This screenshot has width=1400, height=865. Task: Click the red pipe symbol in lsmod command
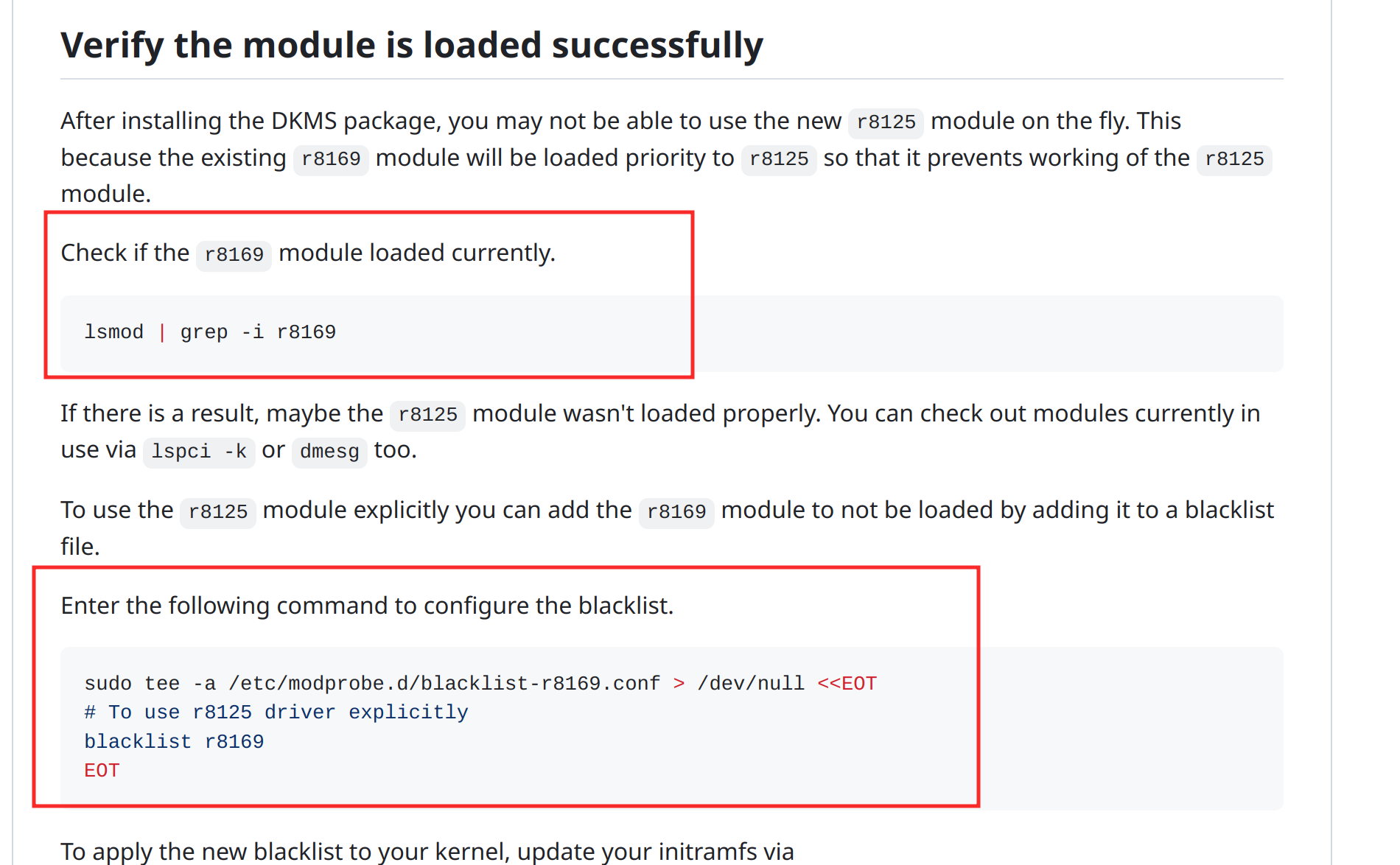(x=162, y=332)
